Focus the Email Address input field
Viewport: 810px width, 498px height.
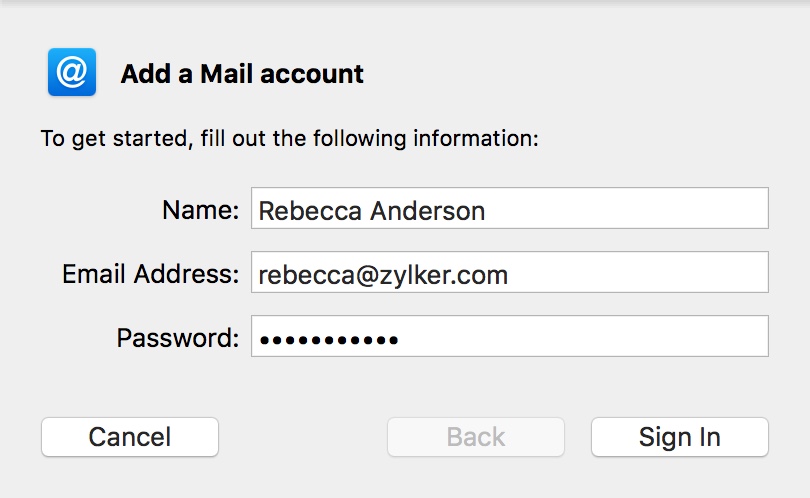click(509, 273)
